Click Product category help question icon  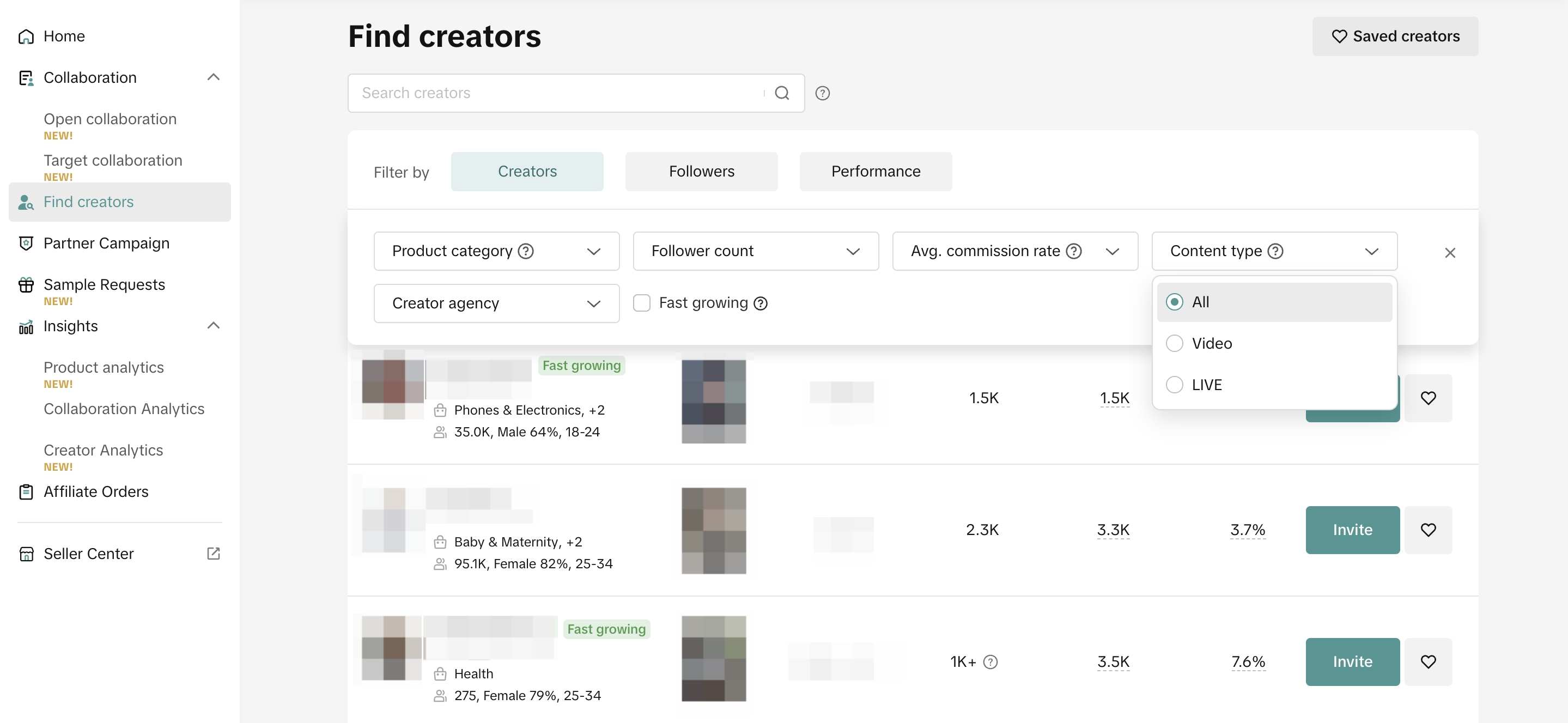tap(525, 251)
